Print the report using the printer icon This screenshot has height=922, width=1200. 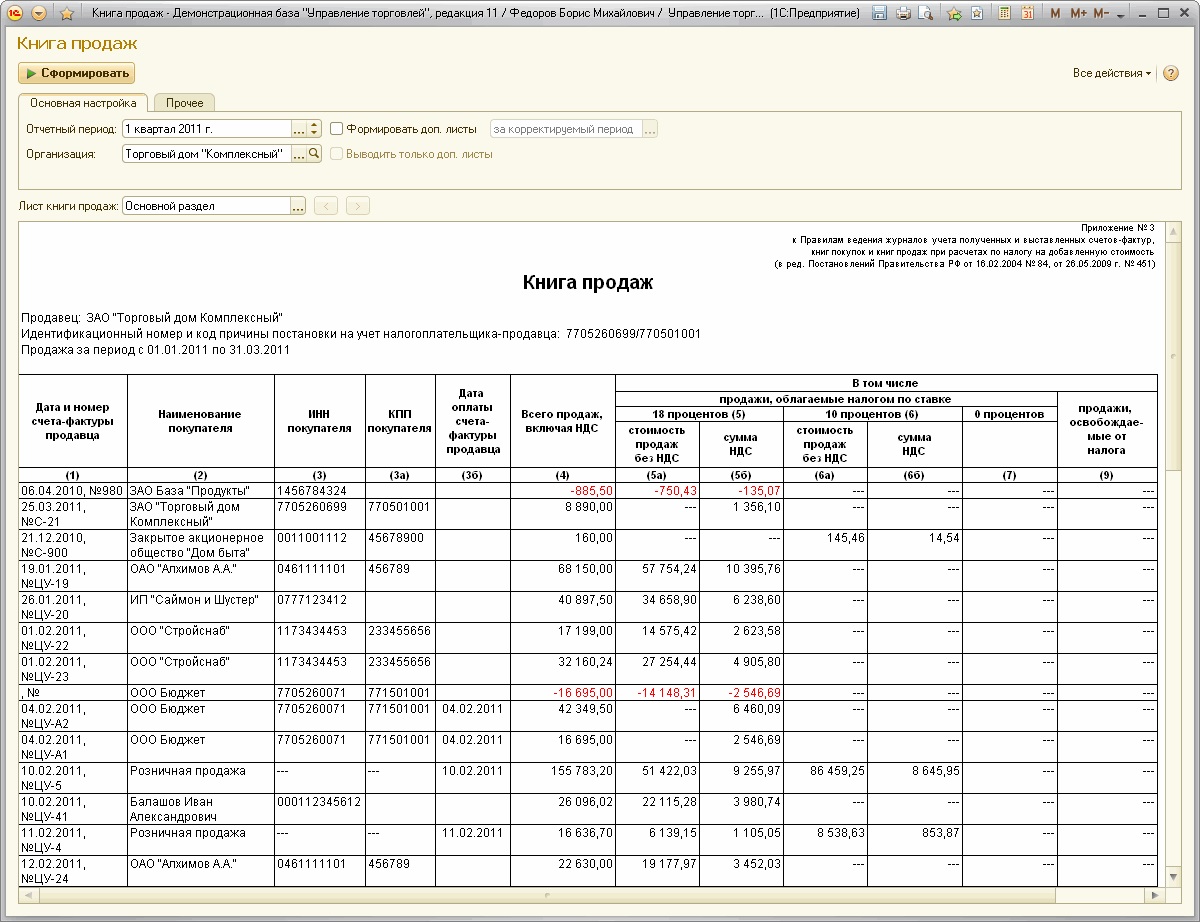click(x=903, y=14)
